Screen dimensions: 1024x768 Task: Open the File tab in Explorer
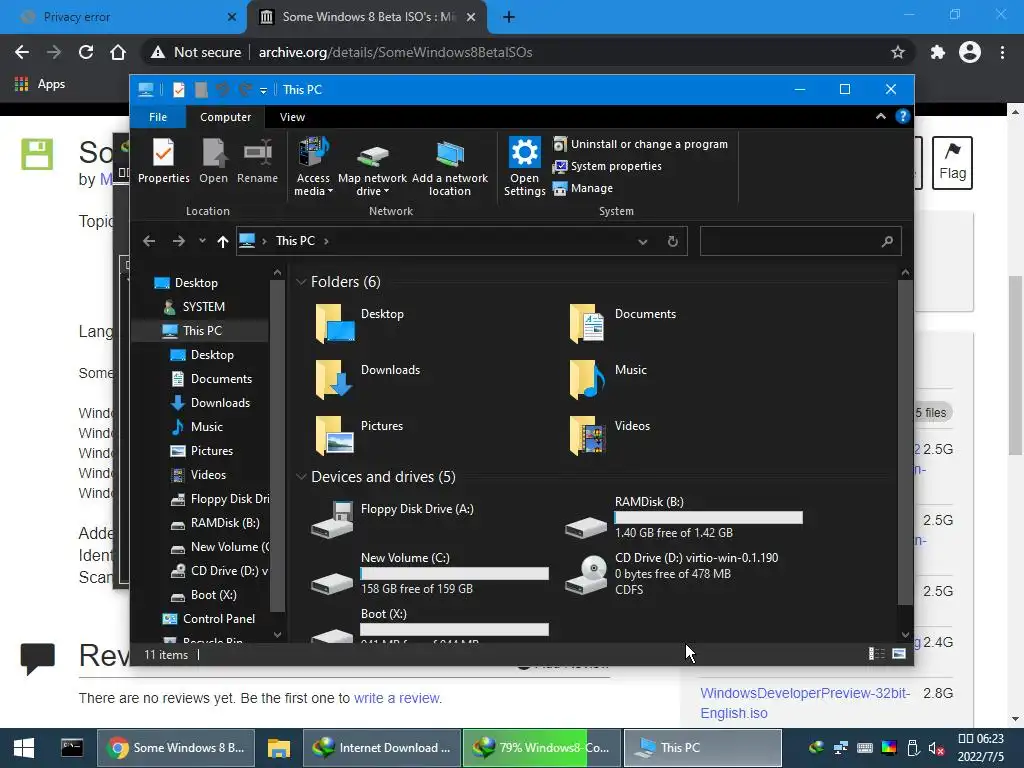158,117
